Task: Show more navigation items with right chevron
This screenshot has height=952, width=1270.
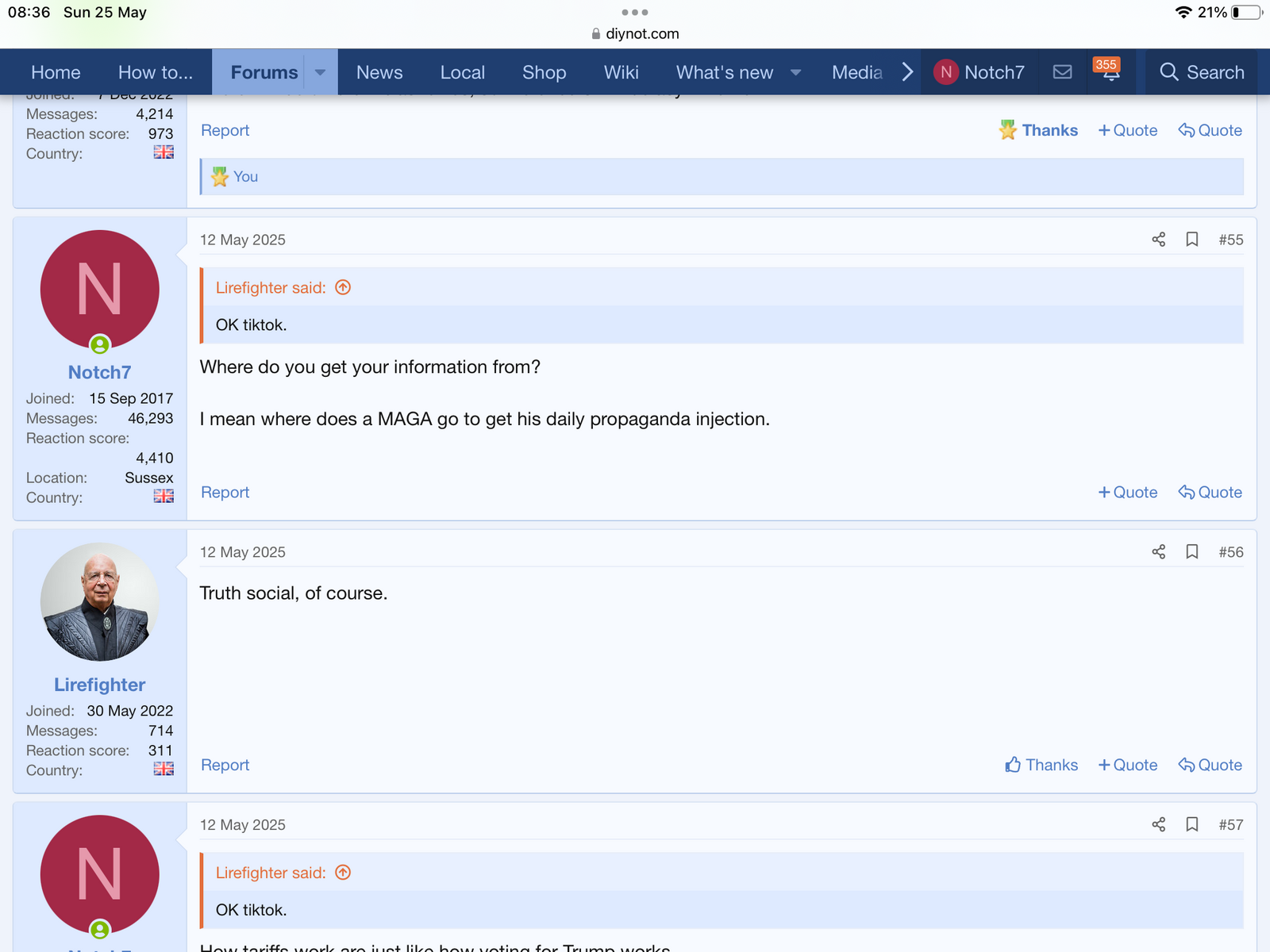Action: [x=907, y=72]
